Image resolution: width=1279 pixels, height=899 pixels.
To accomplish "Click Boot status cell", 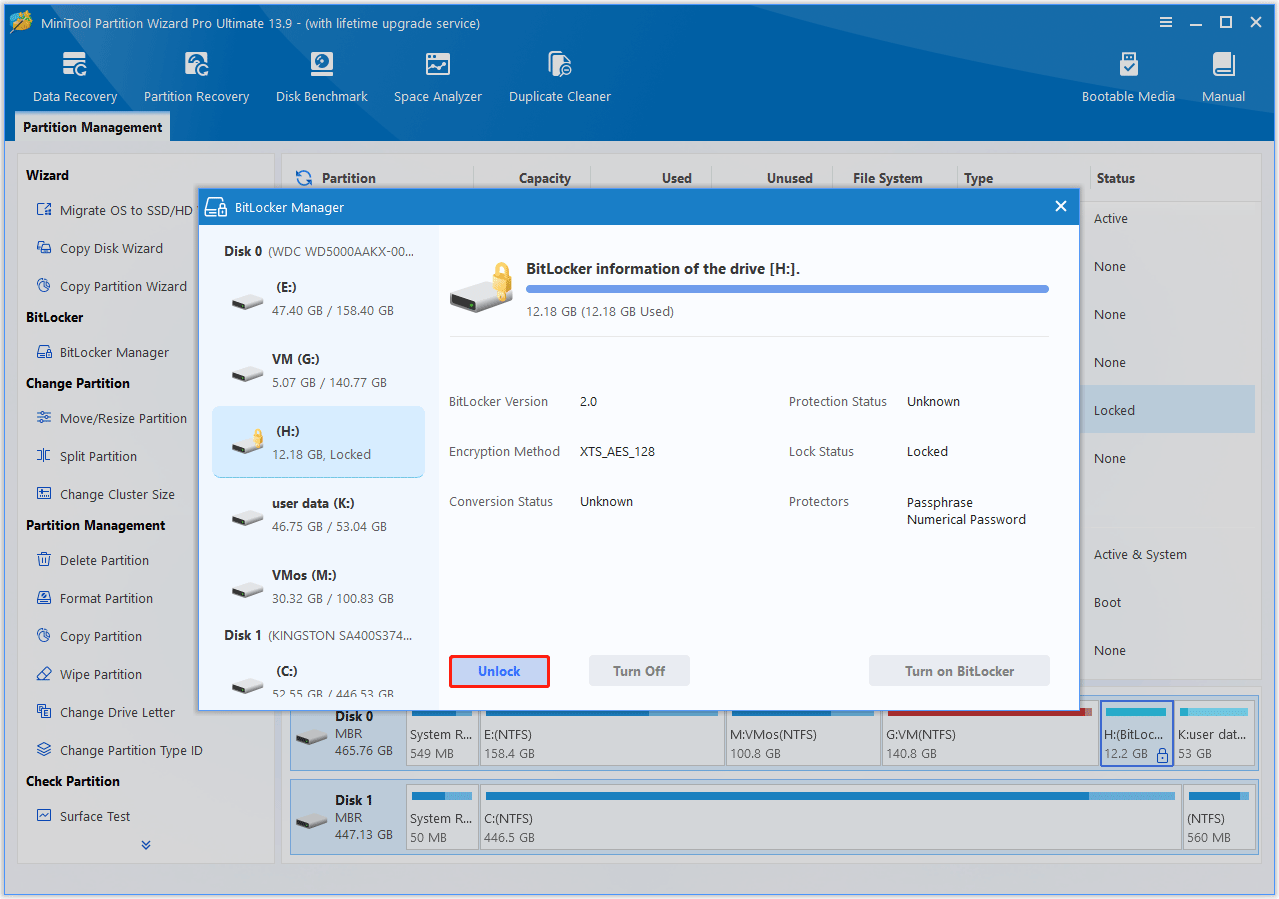I will click(x=1107, y=602).
